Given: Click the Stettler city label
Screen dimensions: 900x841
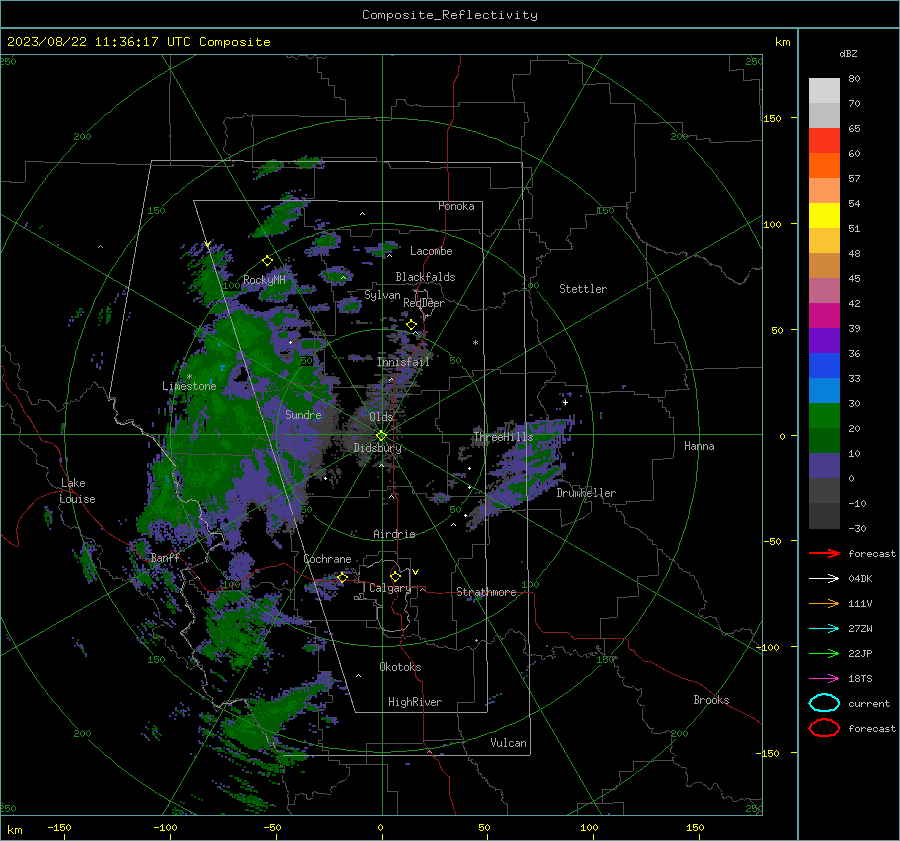Looking at the screenshot, I should 583,289.
